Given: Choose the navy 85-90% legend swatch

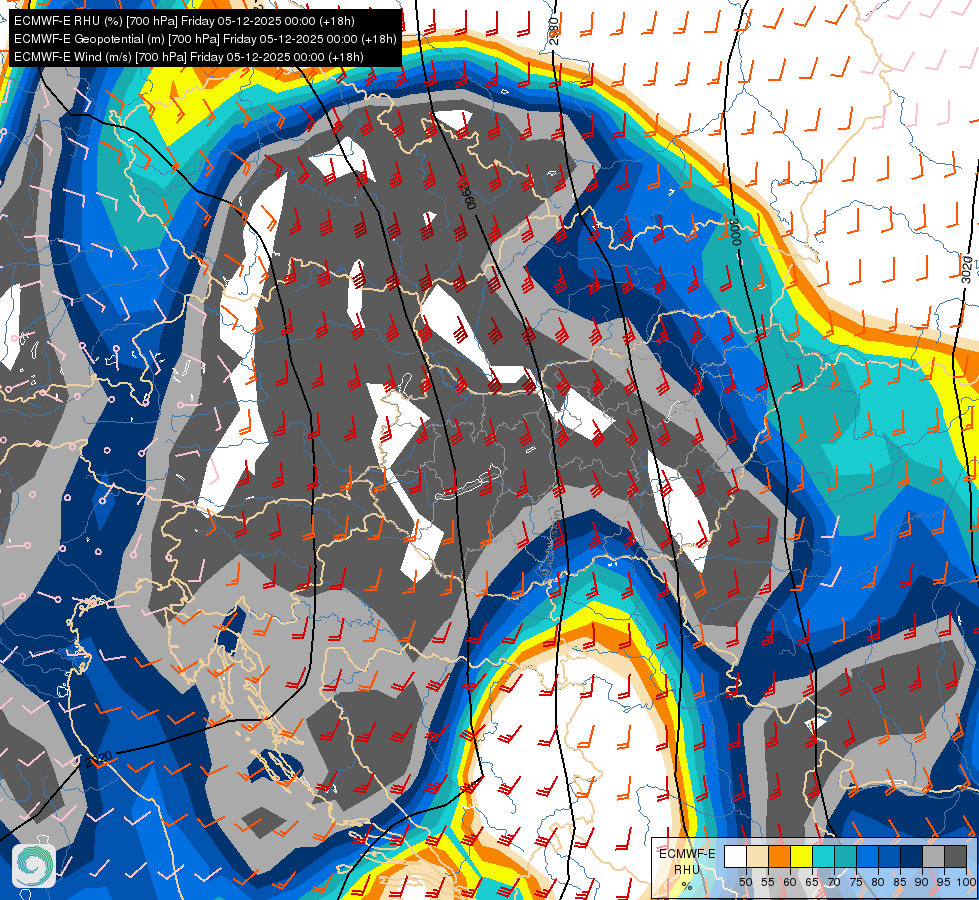Looking at the screenshot, I should click(912, 856).
